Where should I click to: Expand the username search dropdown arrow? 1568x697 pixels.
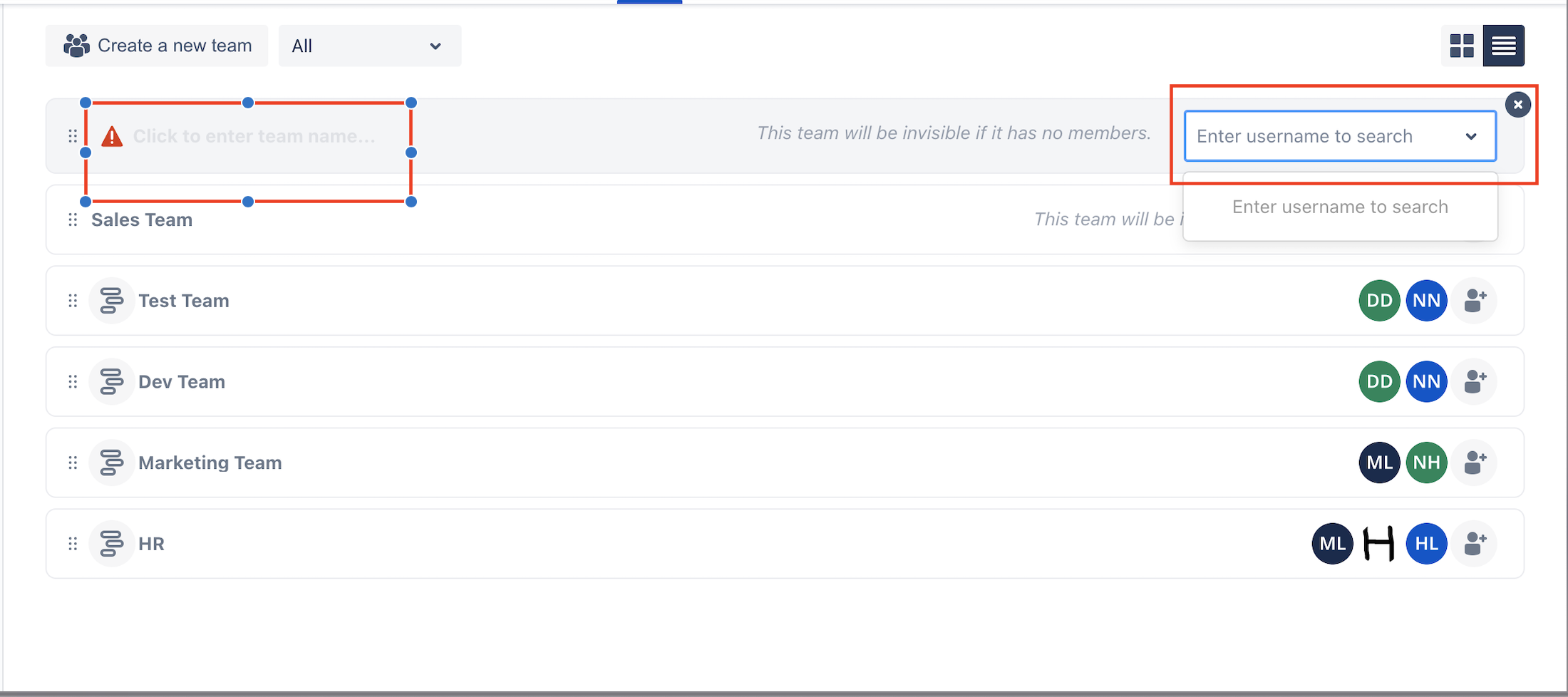pyautogui.click(x=1471, y=136)
